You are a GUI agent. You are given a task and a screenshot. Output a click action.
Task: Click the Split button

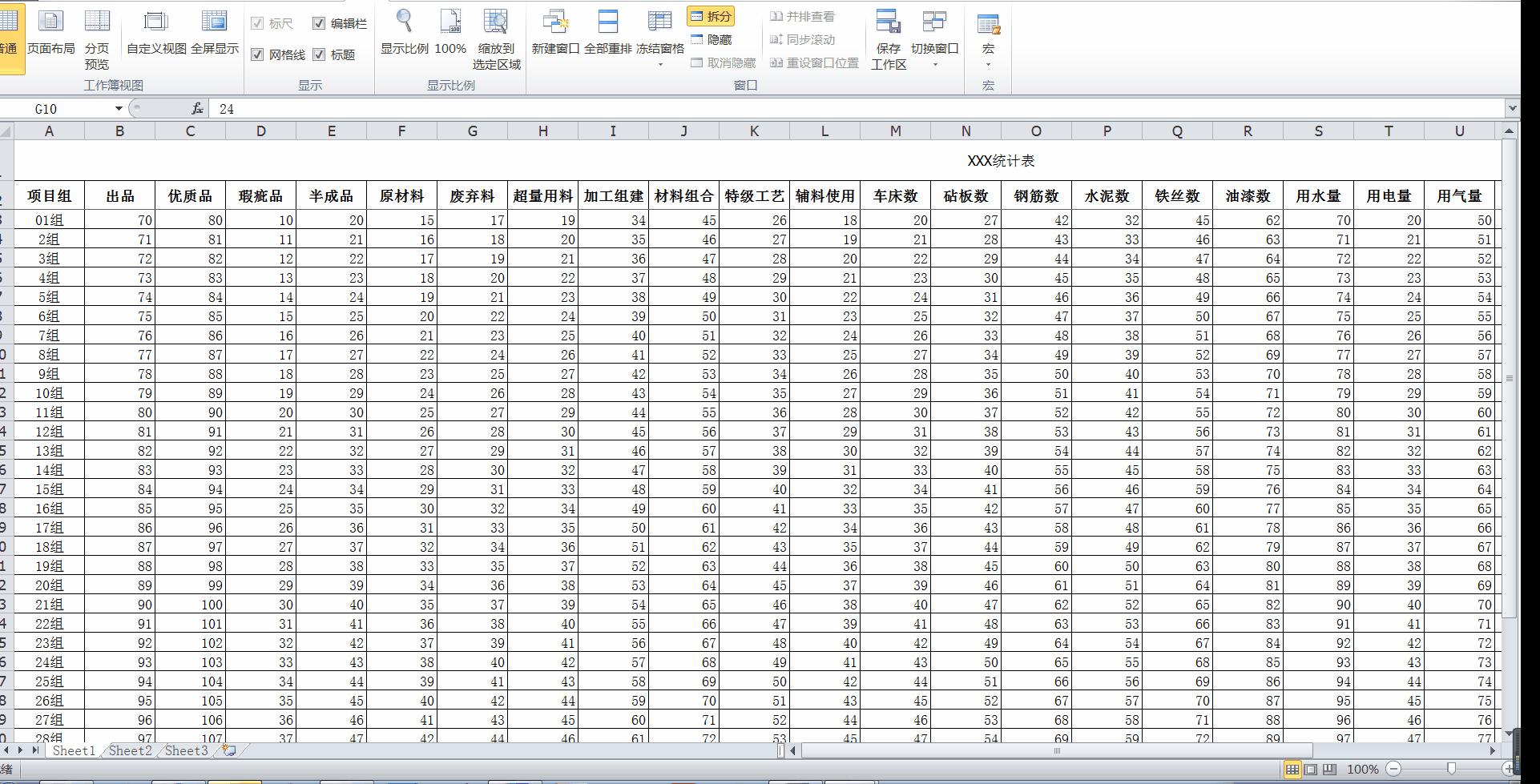pyautogui.click(x=711, y=16)
